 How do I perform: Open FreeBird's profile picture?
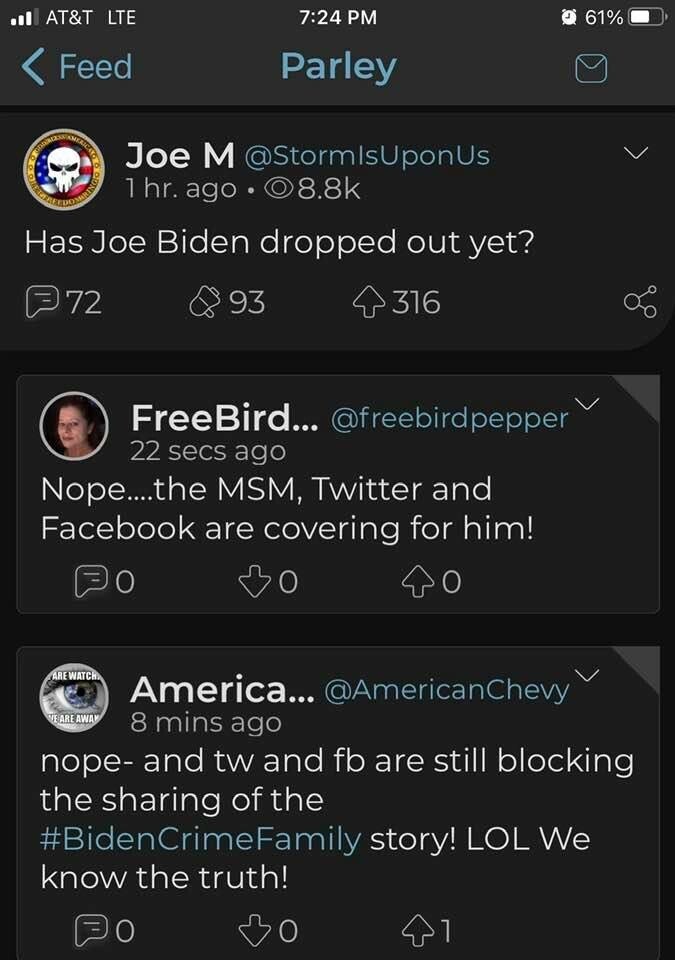click(73, 426)
